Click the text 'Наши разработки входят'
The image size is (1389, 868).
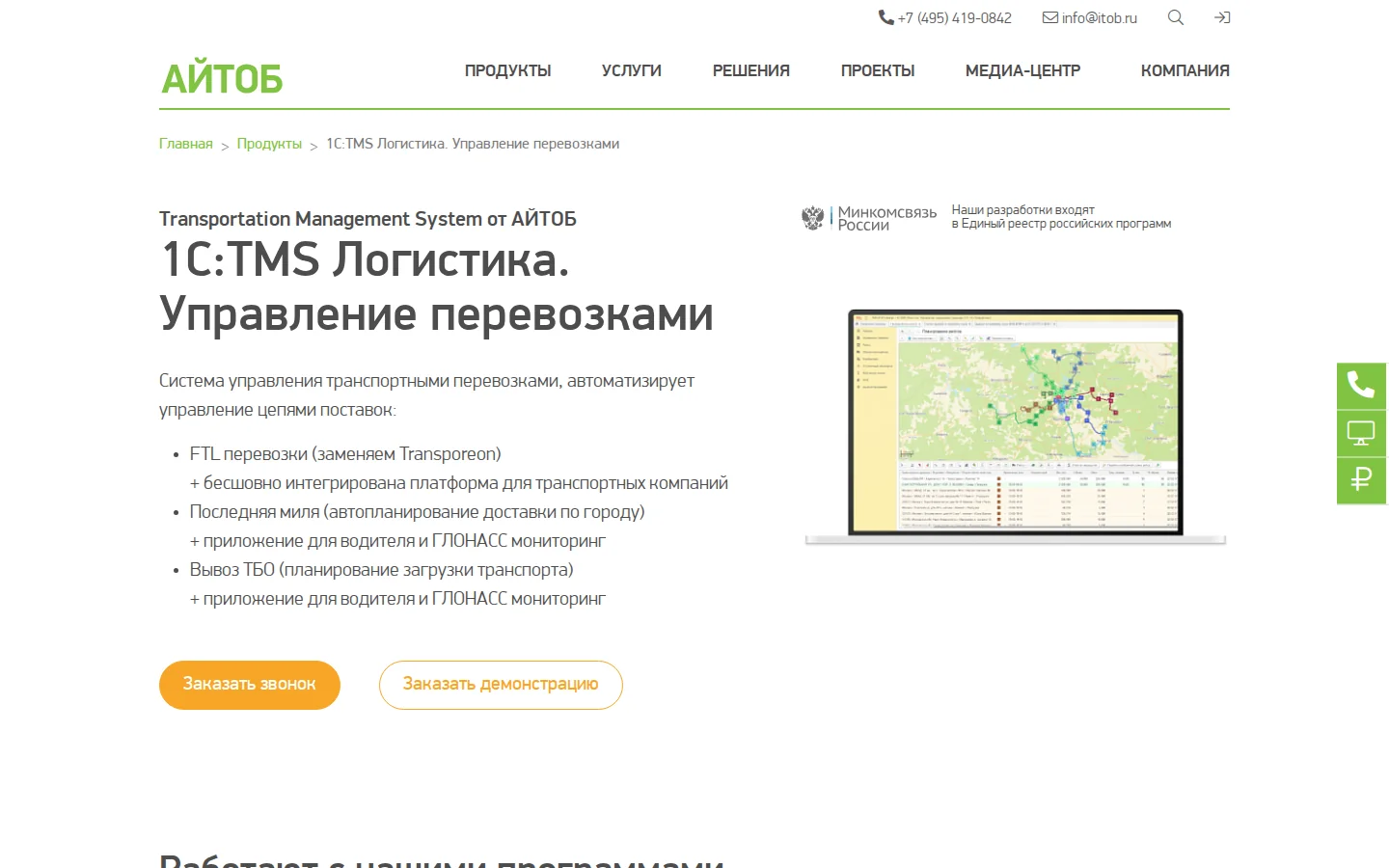[x=1022, y=209]
